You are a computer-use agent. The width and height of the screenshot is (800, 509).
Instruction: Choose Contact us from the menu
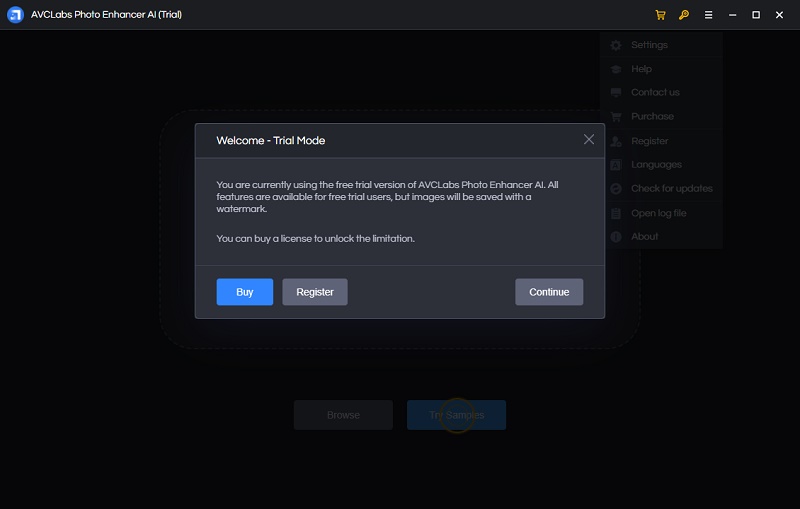tap(661, 92)
